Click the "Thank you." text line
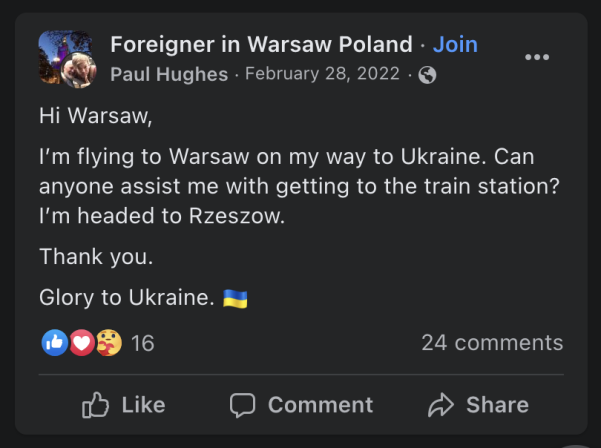This screenshot has width=601, height=448. 96,257
